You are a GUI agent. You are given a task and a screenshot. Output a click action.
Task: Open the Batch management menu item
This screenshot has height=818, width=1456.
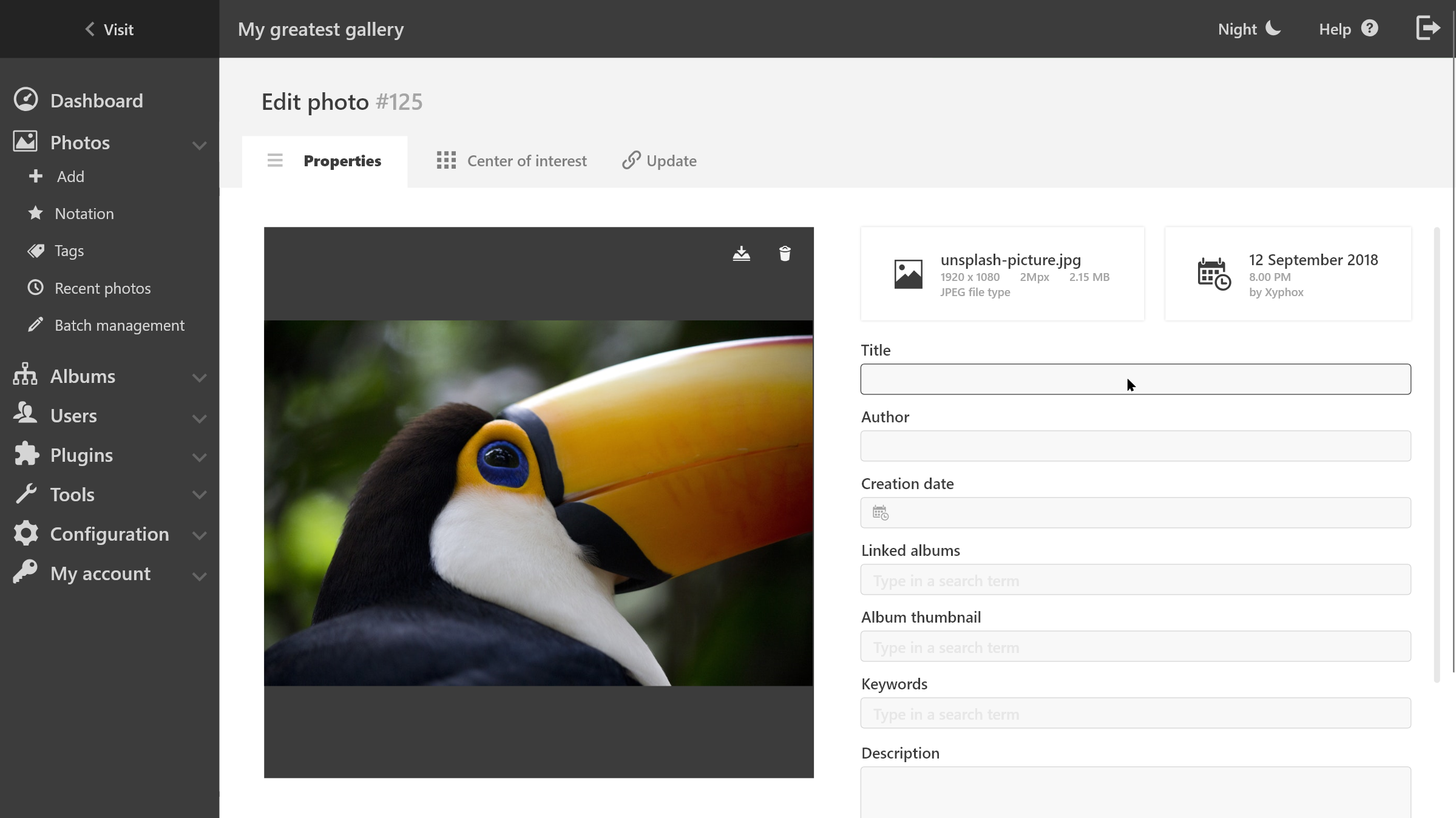[x=120, y=326]
